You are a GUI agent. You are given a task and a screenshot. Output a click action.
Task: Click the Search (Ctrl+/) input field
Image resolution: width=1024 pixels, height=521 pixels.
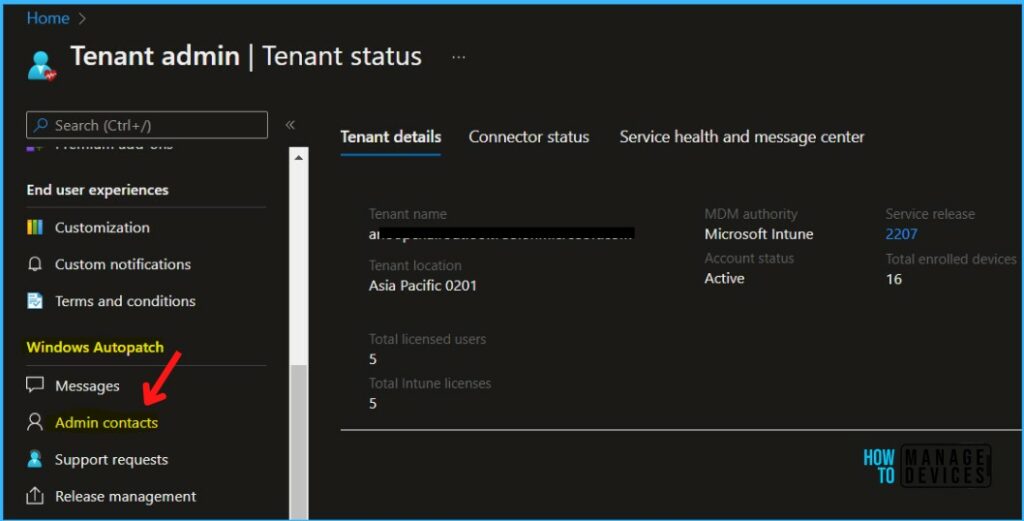pyautogui.click(x=147, y=125)
